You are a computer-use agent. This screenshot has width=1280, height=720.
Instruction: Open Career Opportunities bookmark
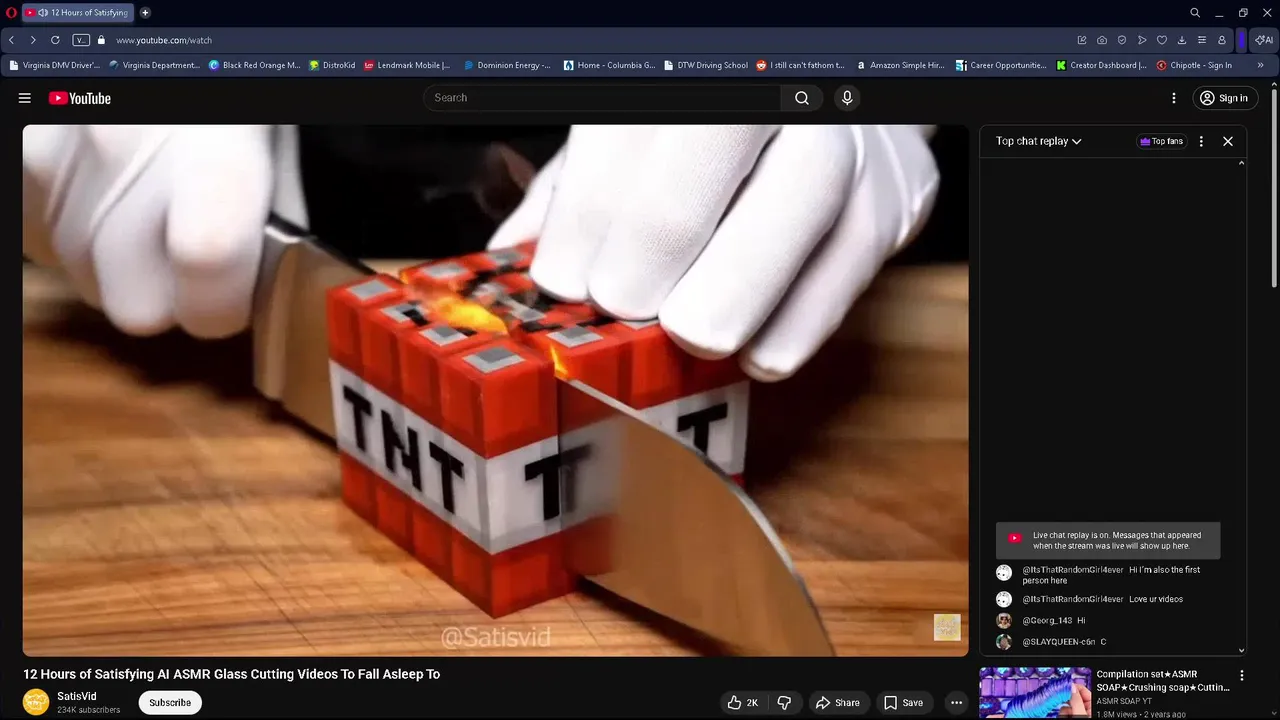(x=1001, y=65)
